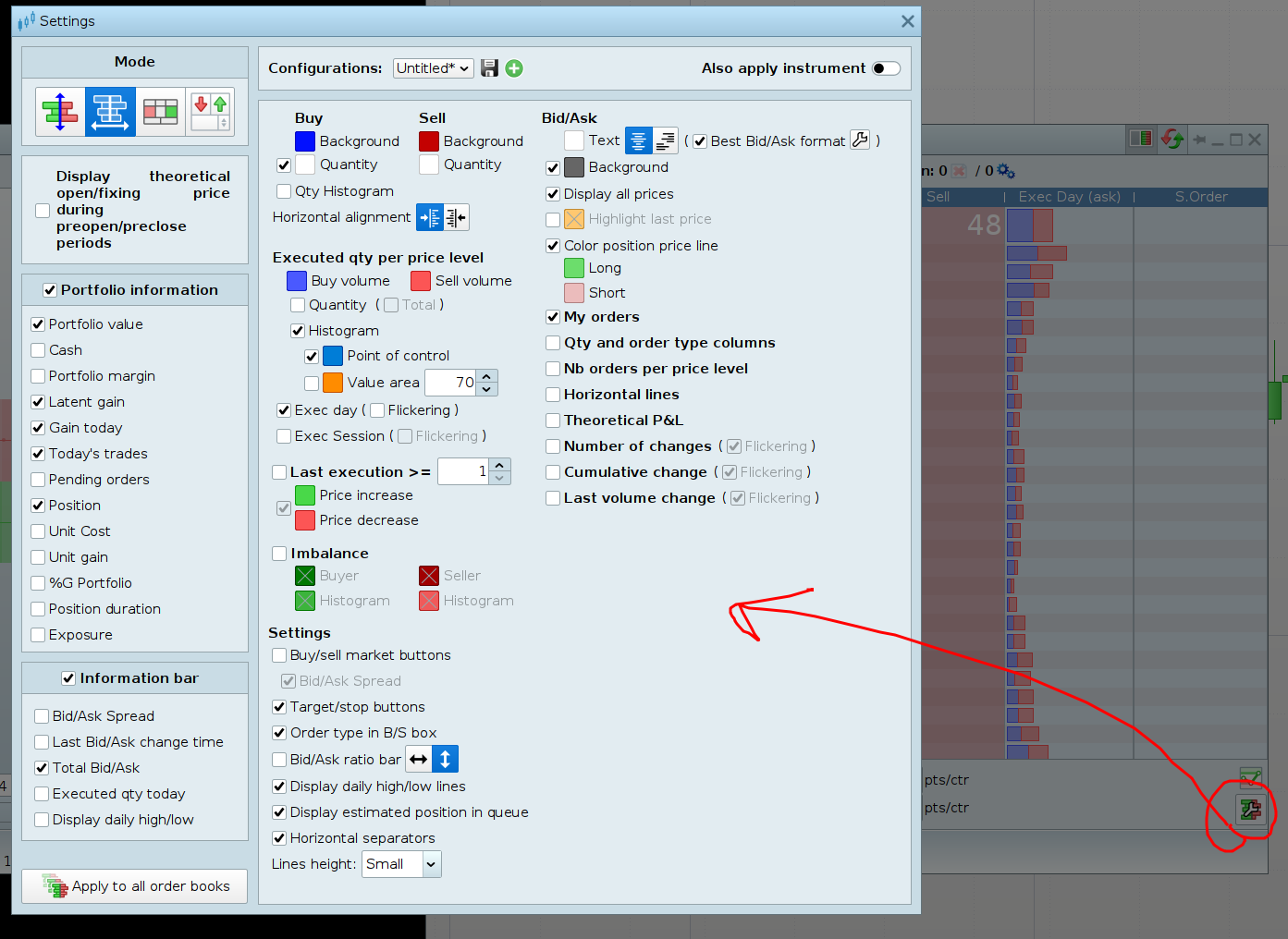Change Bid/Ask Background gray swatch

coord(574,167)
